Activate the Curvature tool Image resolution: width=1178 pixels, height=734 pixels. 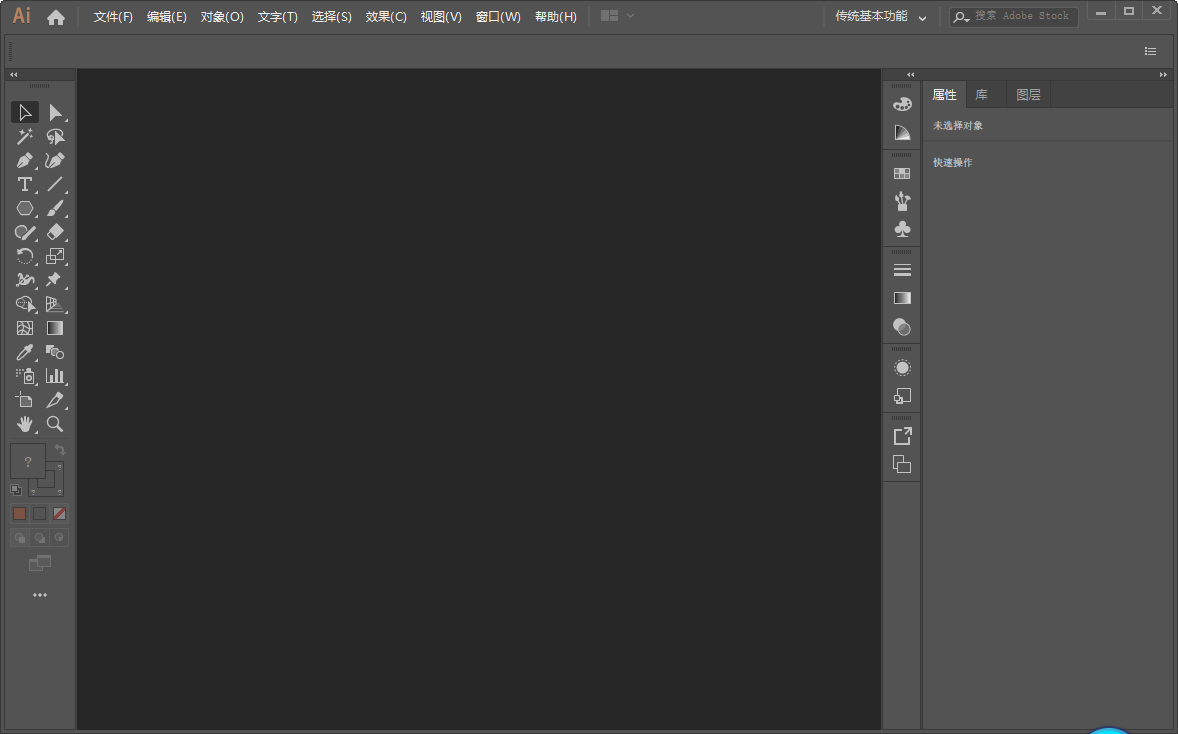[55, 160]
